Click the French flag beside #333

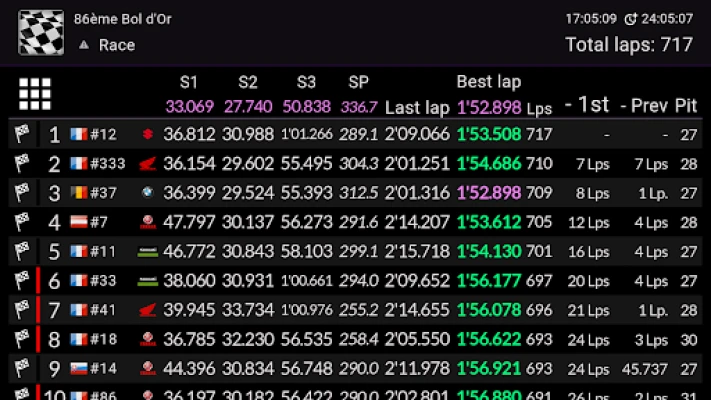tap(79, 163)
